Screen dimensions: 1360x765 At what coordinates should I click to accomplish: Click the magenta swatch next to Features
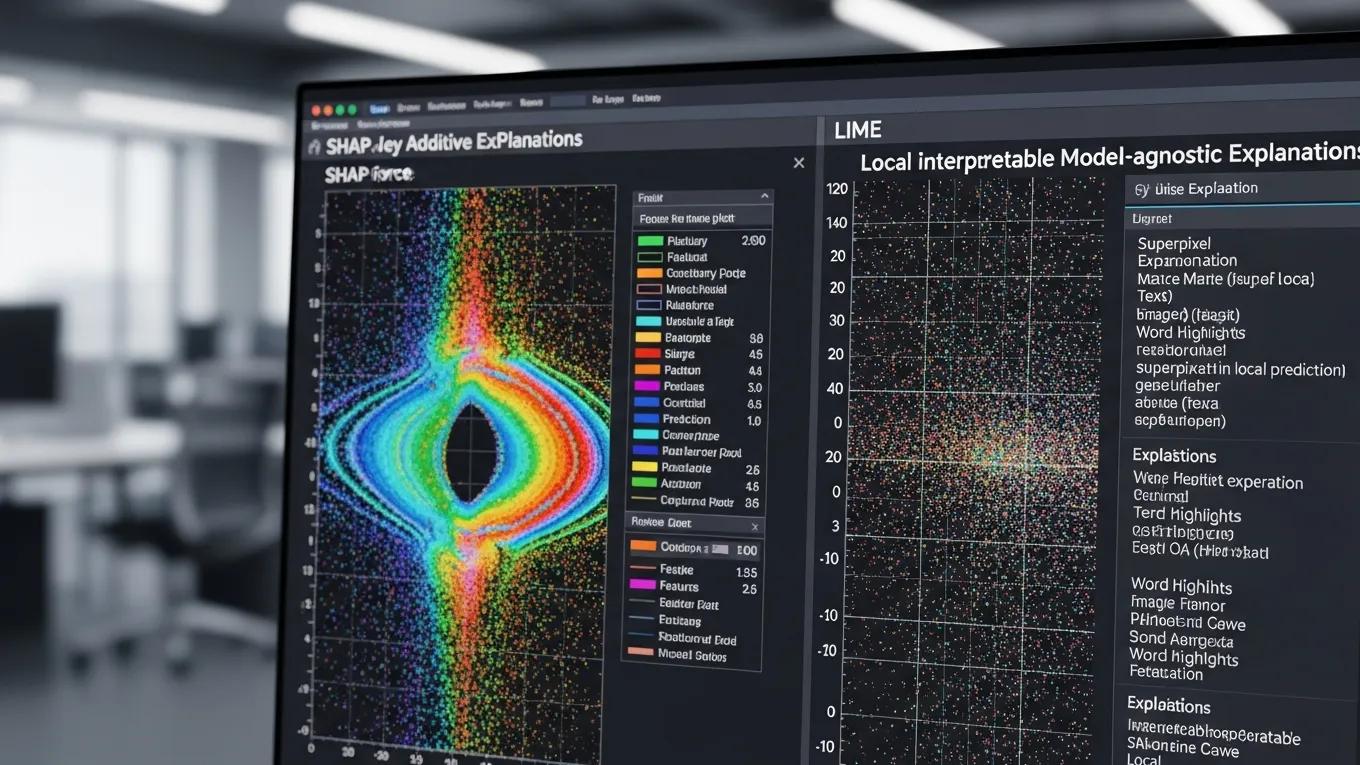pos(642,586)
